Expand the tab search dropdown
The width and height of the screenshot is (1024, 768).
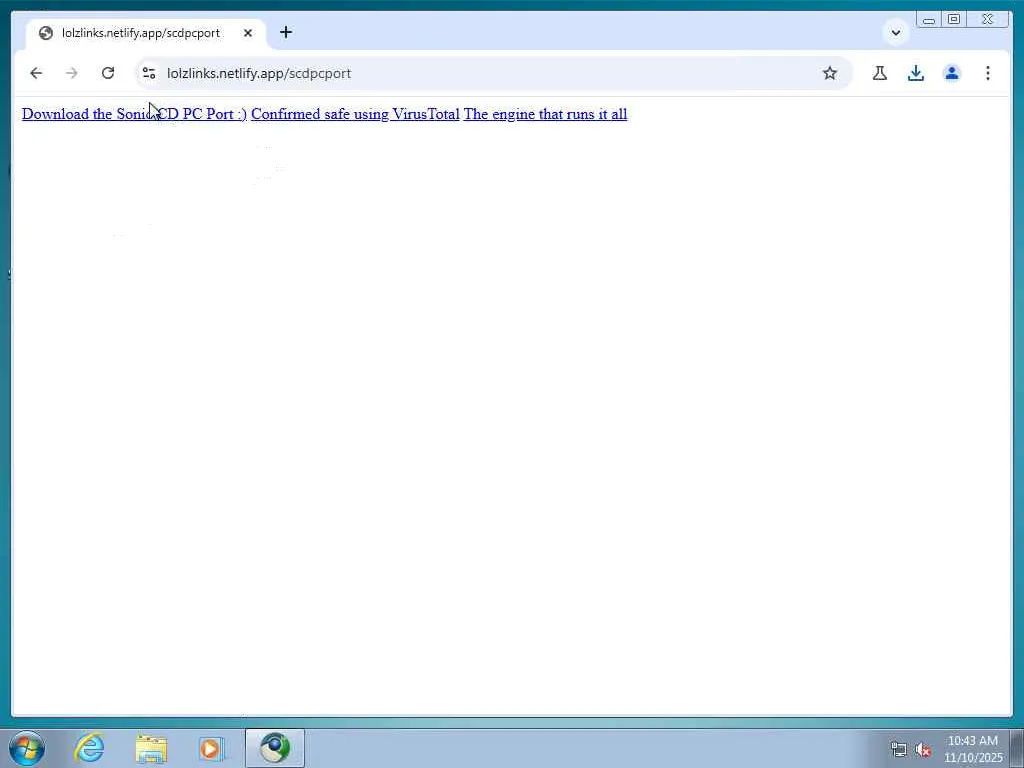point(895,33)
